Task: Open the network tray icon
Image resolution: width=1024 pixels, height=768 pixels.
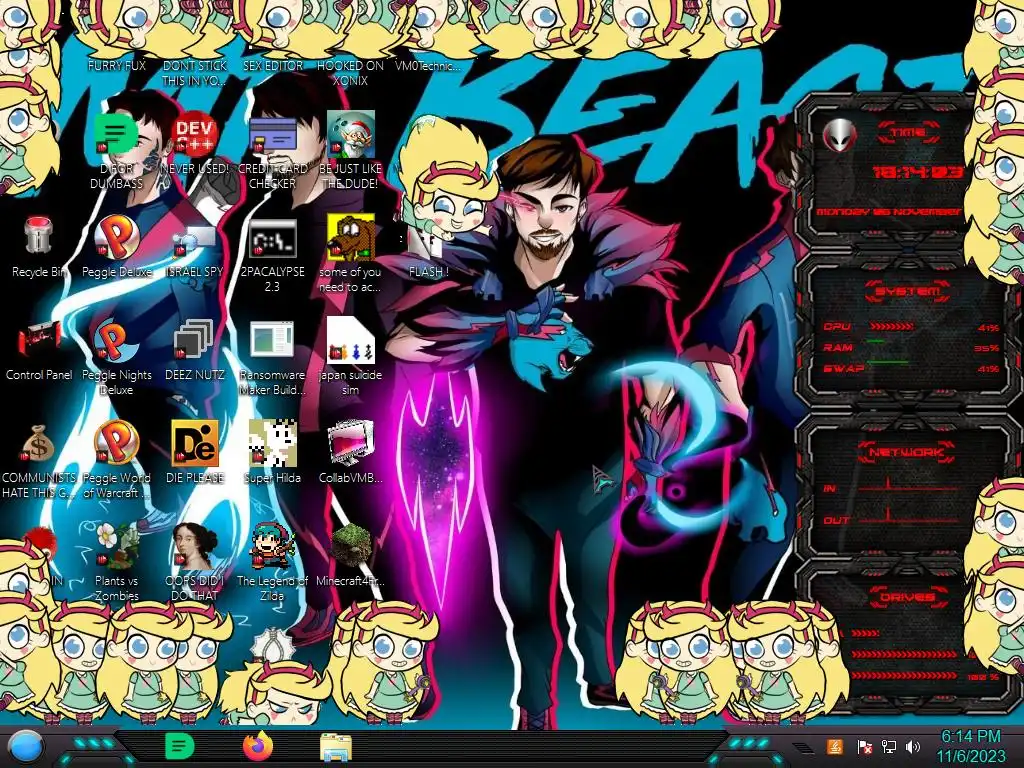Action: point(889,746)
